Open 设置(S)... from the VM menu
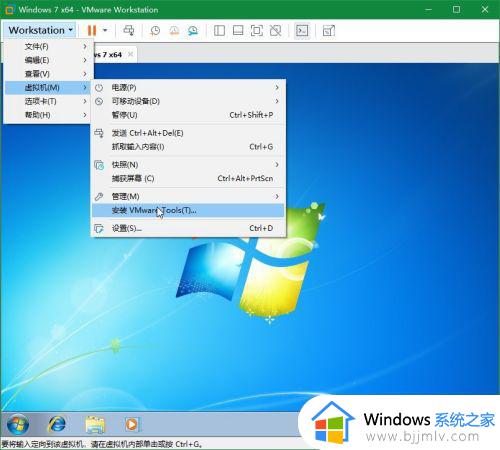Viewport: 500px width, 450px height. pyautogui.click(x=188, y=228)
